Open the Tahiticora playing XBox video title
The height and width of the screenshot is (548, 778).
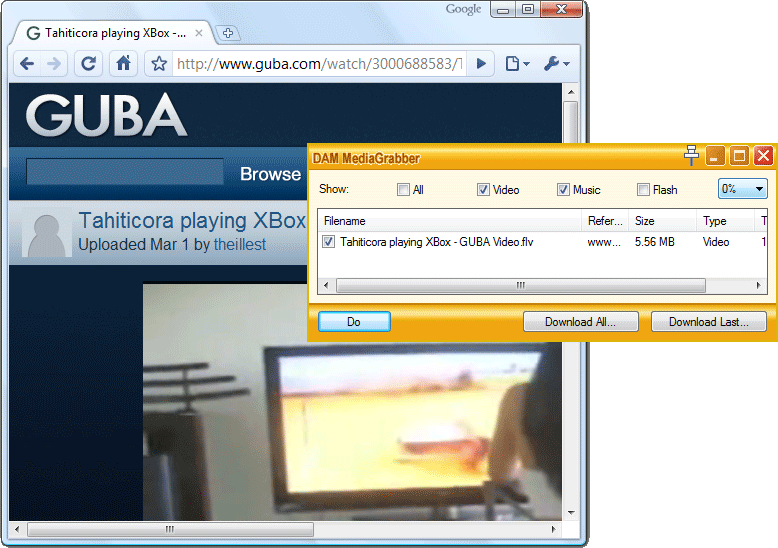[x=192, y=220]
